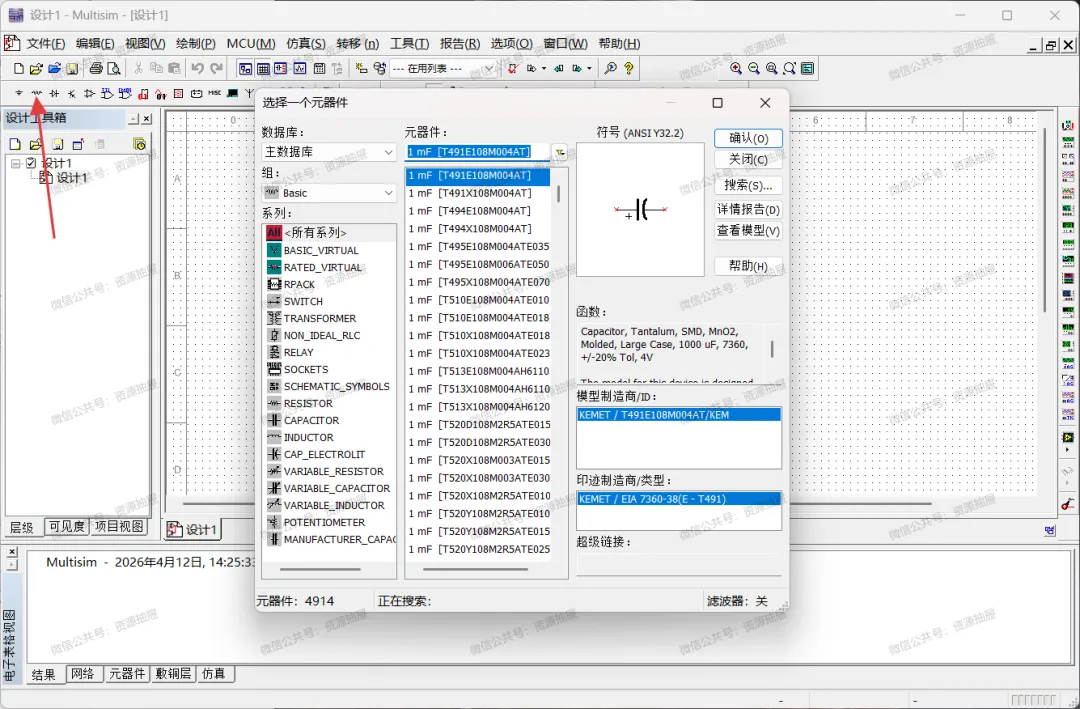Click the 确认(O) button
1080x709 pixels.
pos(748,138)
